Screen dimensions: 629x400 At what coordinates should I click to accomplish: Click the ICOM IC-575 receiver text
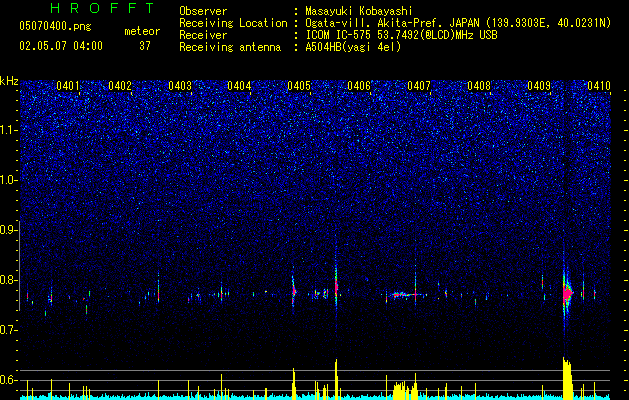pos(401,35)
